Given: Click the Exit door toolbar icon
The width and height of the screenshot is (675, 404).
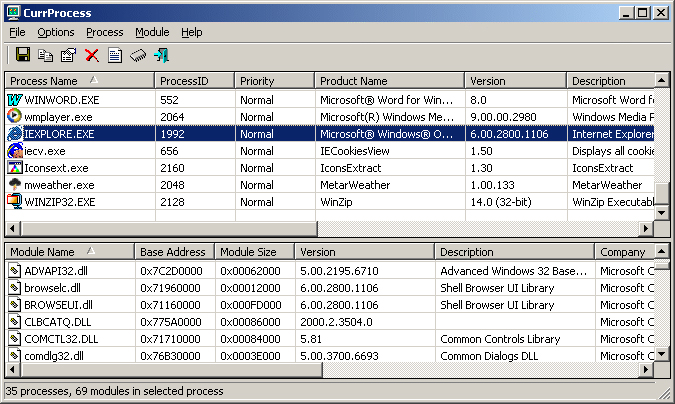Looking at the screenshot, I should (161, 55).
